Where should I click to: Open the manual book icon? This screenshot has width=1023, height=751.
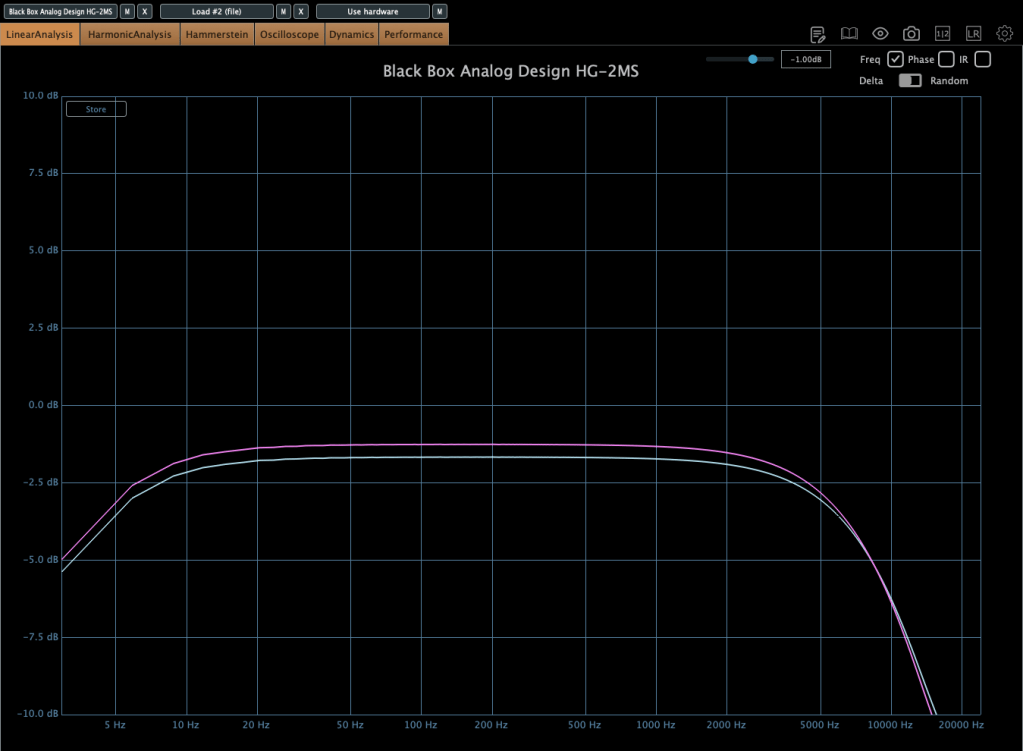click(849, 34)
